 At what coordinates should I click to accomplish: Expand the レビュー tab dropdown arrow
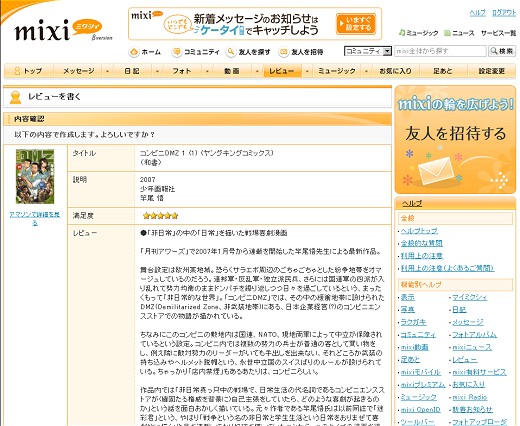click(307, 71)
